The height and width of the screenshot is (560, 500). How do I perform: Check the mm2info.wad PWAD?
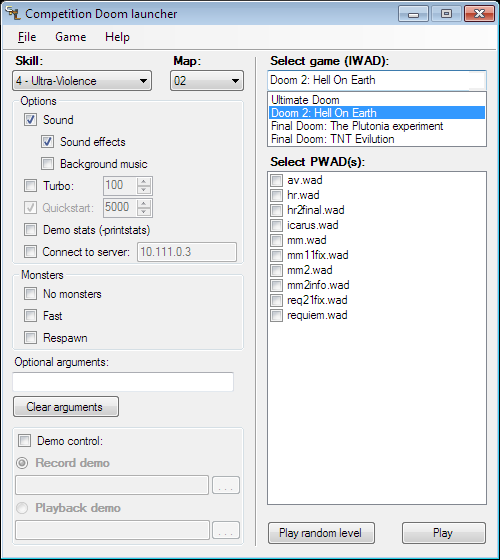click(x=276, y=285)
